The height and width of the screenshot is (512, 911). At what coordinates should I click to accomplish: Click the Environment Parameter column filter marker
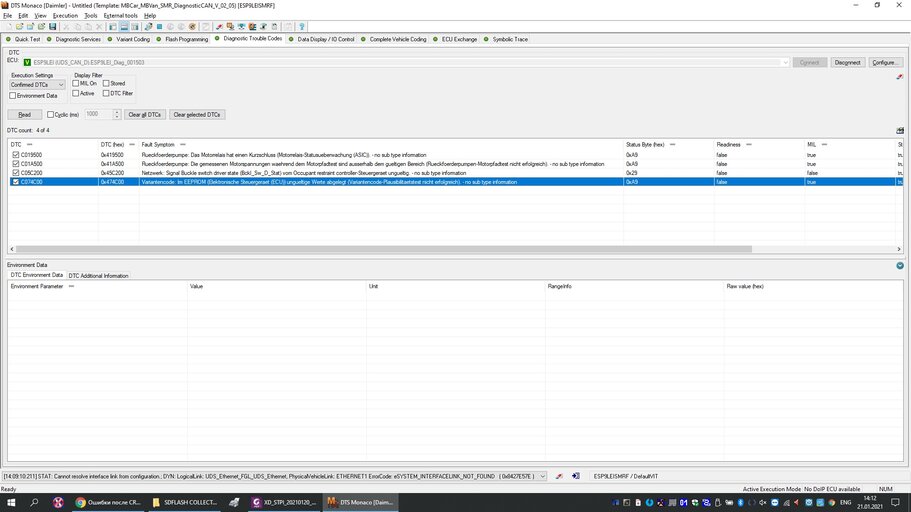pos(71,287)
